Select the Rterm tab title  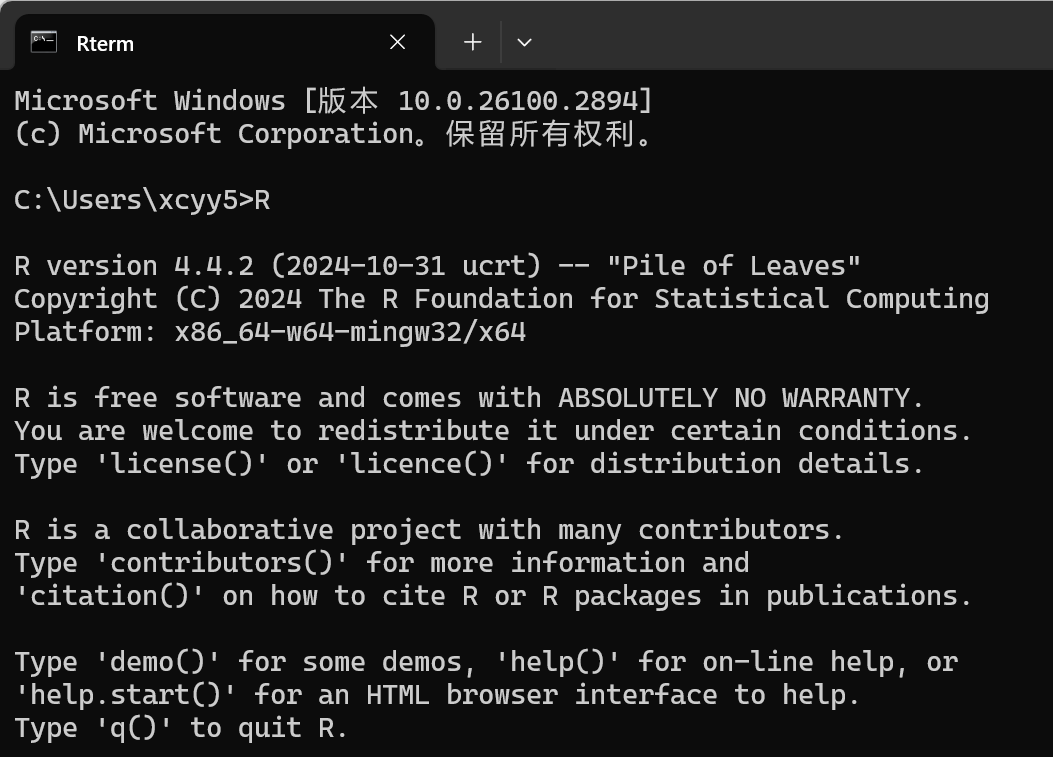pos(105,43)
